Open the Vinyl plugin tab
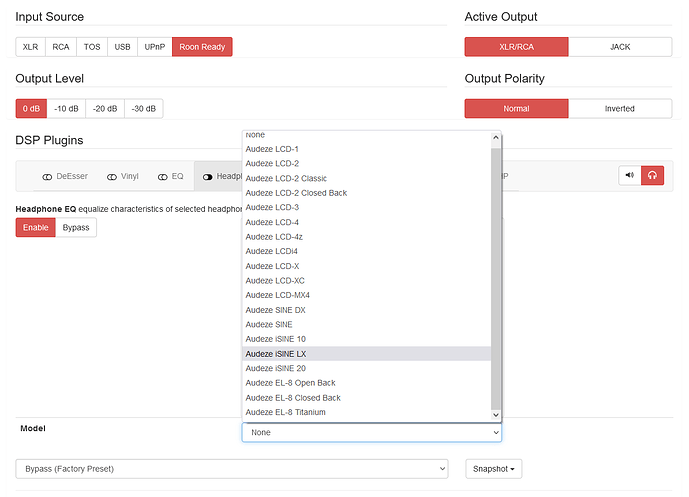 pos(123,176)
